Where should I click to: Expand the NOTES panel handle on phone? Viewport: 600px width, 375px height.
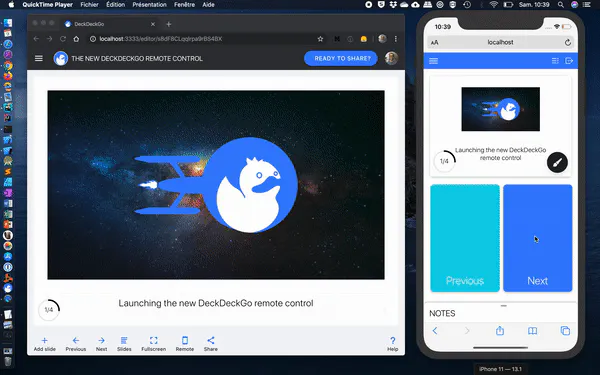[x=504, y=306]
